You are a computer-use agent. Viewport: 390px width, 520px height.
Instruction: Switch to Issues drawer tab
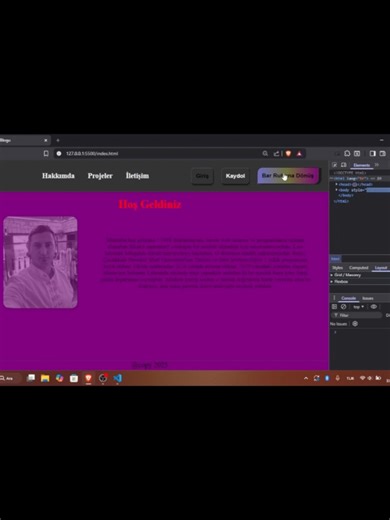coord(368,298)
